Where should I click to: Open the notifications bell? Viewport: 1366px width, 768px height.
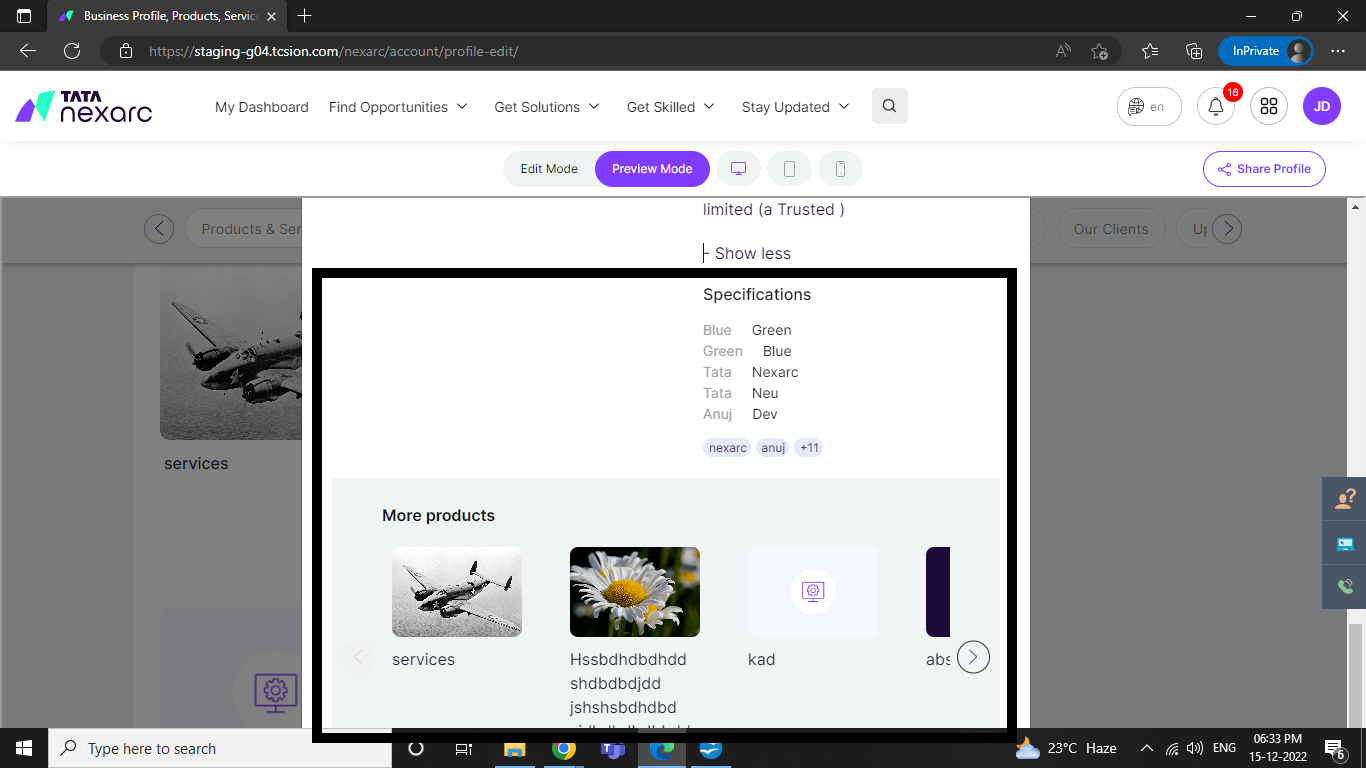pos(1215,106)
